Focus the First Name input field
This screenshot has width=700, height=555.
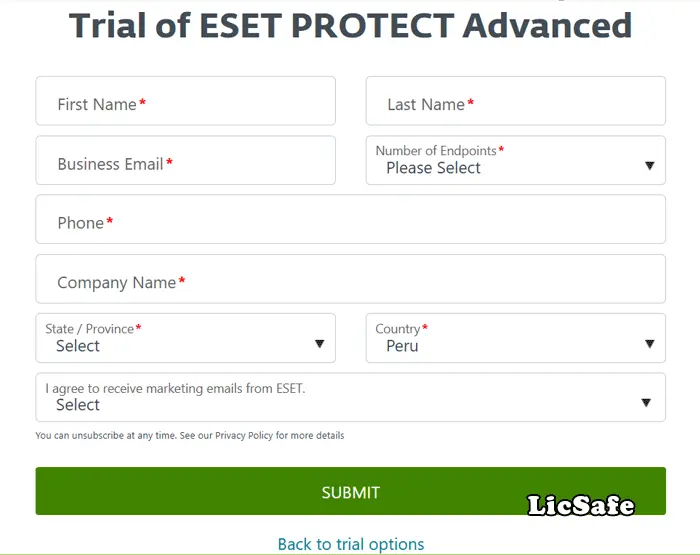tap(185, 102)
